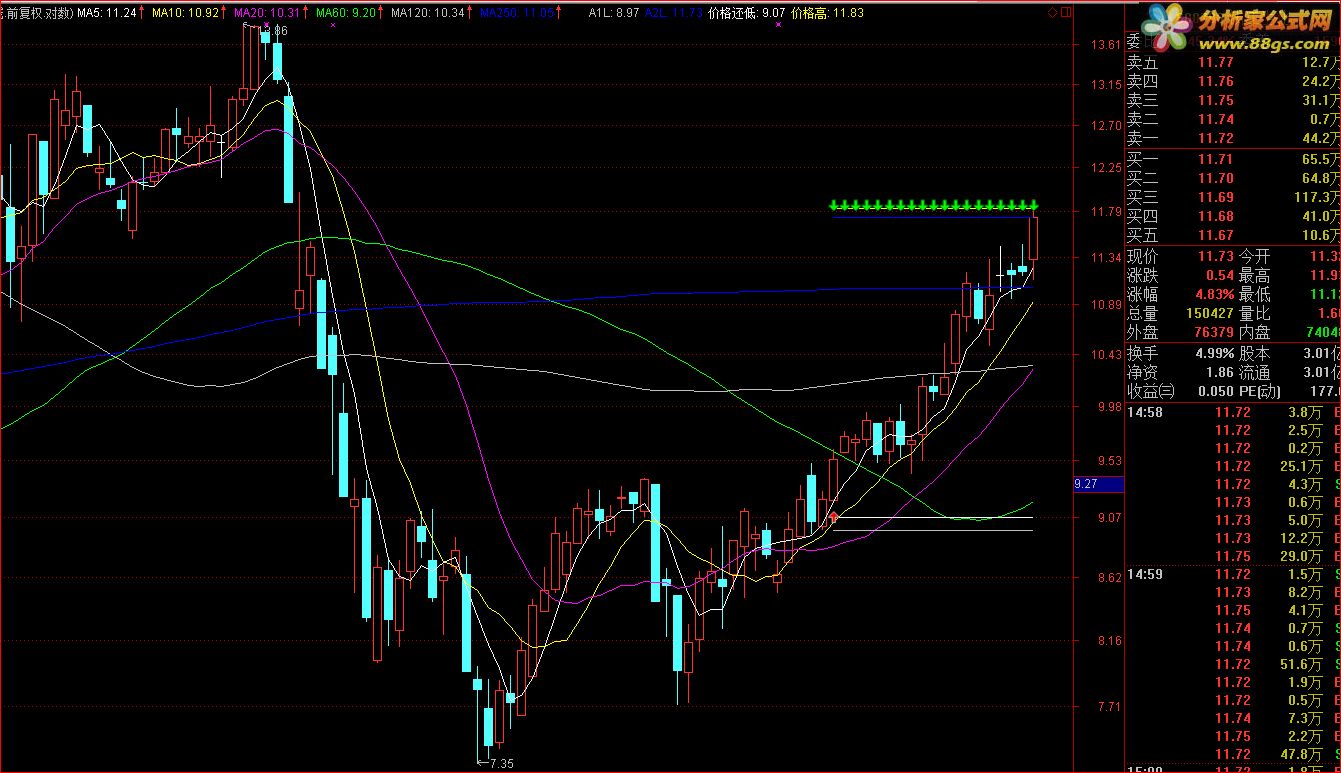1341x773 pixels.
Task: Click the A1L: 8.97 value
Action: pyautogui.click(x=614, y=13)
